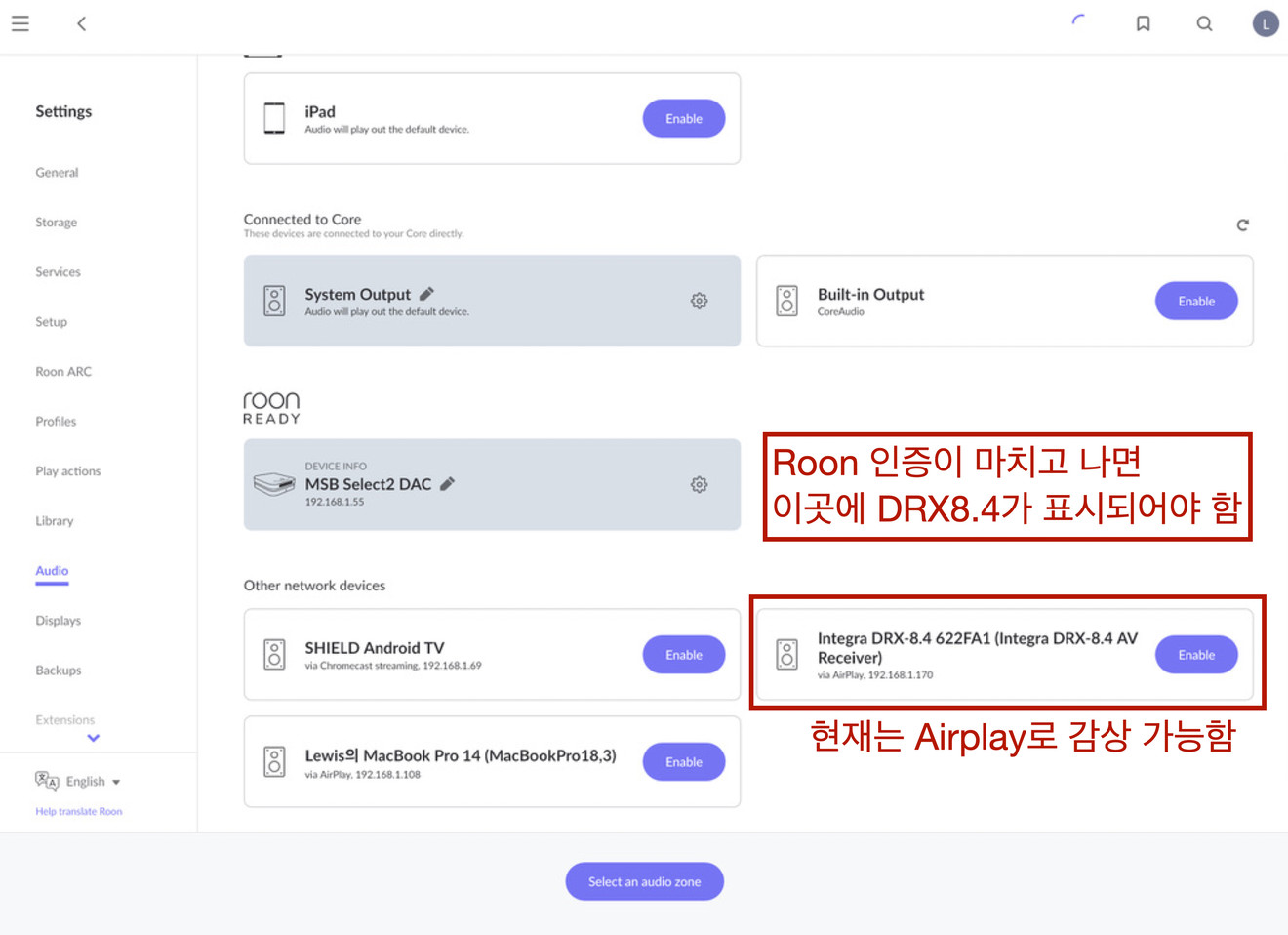1288x935 pixels.
Task: Enable the iPad audio device
Action: coord(684,118)
